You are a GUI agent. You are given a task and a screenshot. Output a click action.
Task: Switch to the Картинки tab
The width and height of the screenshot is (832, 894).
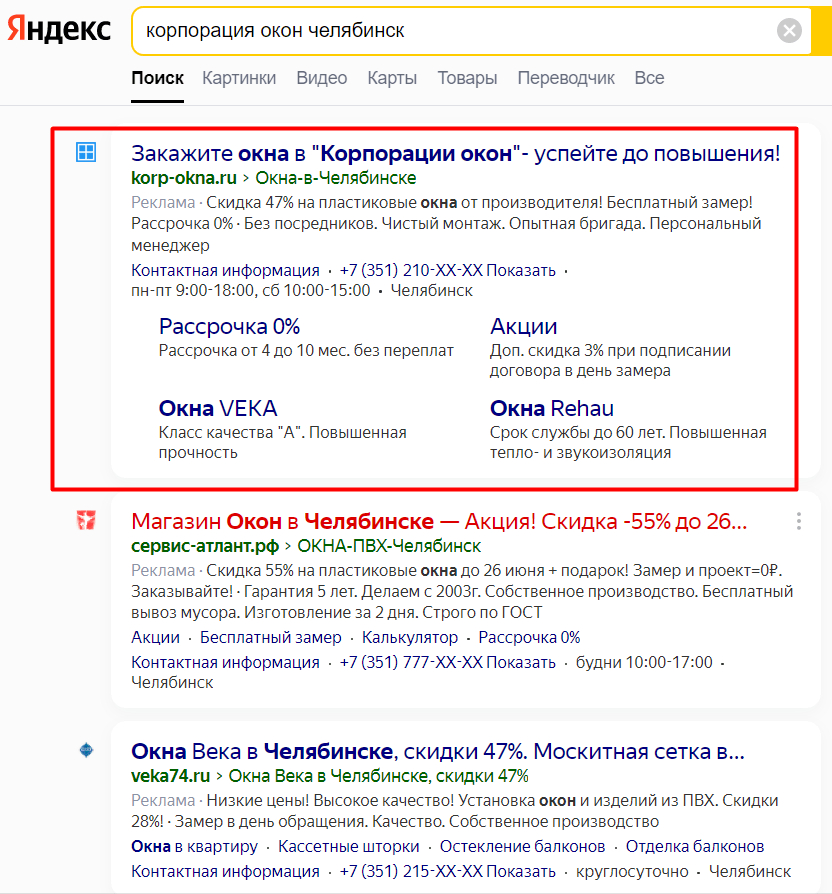point(239,78)
